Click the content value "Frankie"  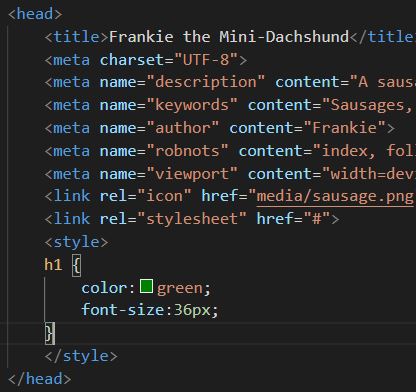[345, 128]
